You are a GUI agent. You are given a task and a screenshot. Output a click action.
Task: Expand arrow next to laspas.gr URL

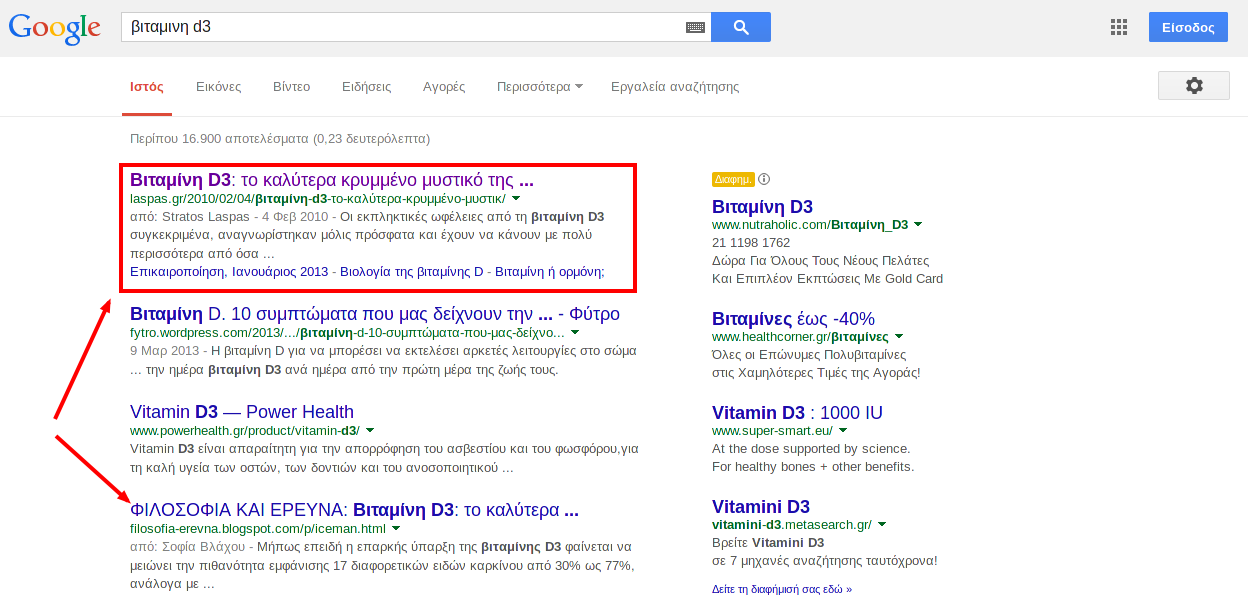click(516, 199)
